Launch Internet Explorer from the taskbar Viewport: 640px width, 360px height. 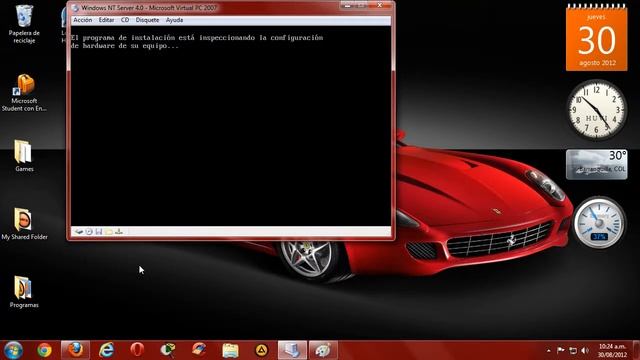pos(107,350)
